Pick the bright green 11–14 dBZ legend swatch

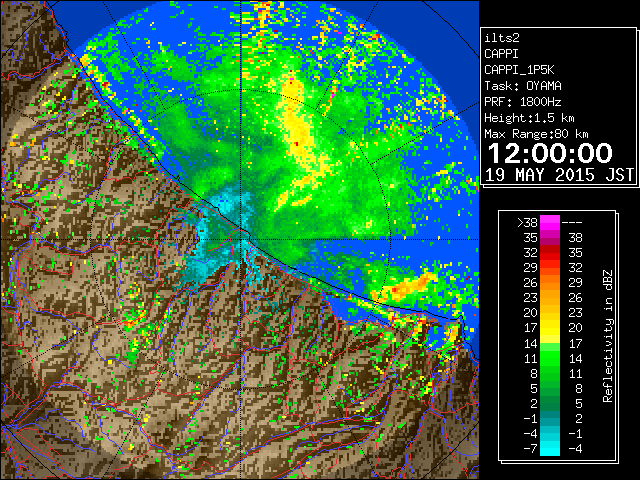(550, 358)
